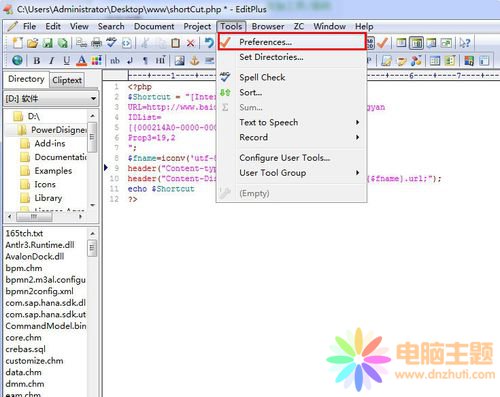
Task: Open the Document menu
Action: [x=154, y=26]
